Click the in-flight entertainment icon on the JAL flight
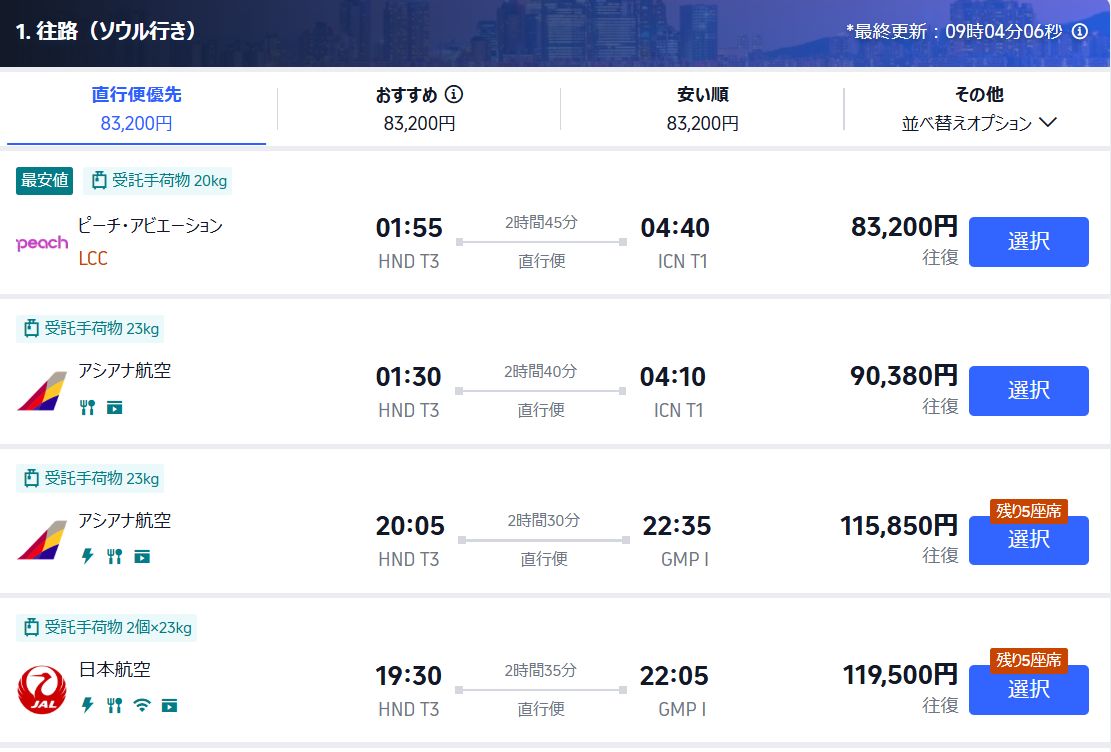The image size is (1111, 752). coord(170,705)
